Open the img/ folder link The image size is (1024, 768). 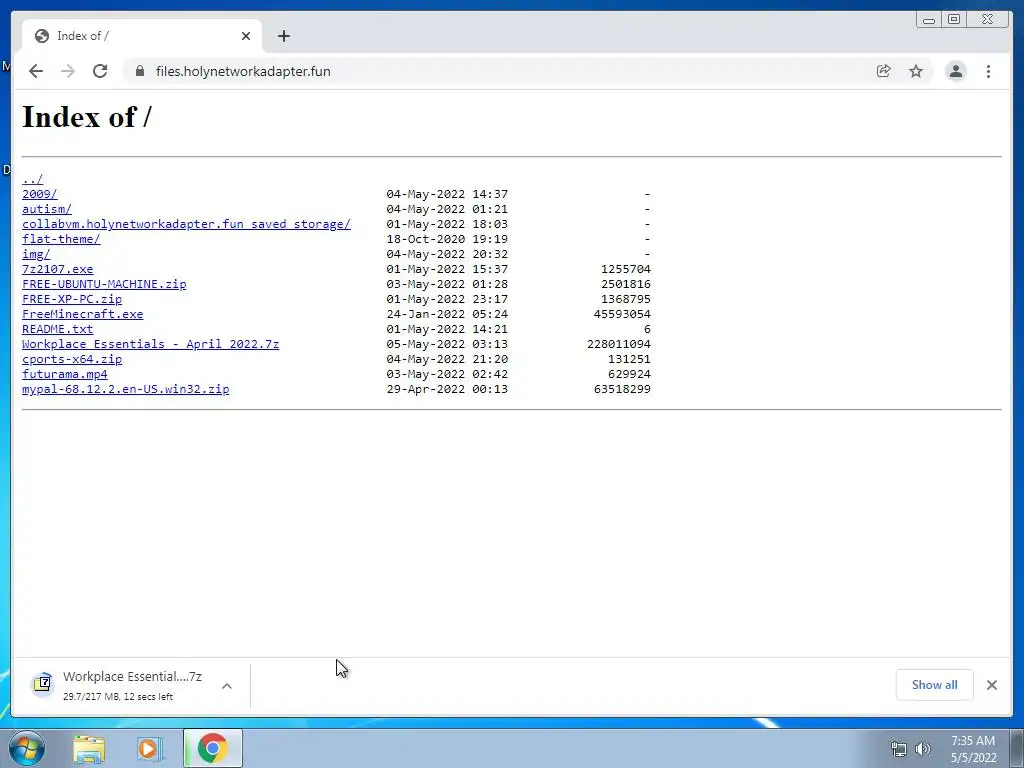(36, 254)
